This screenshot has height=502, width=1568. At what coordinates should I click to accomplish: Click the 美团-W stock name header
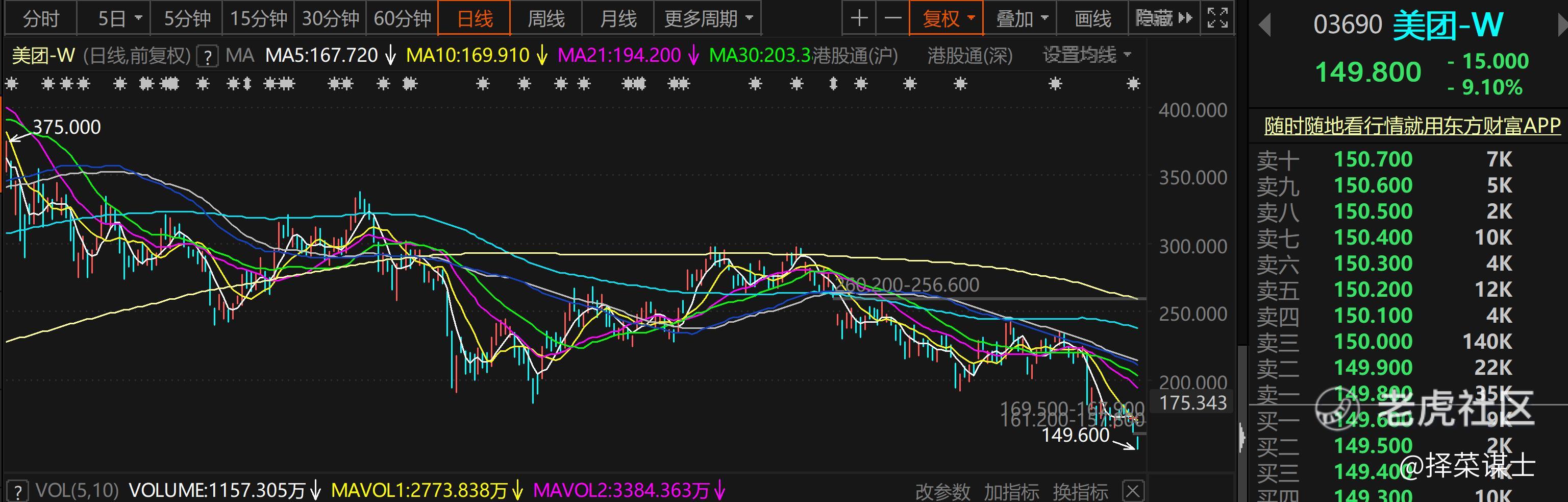click(x=1448, y=26)
